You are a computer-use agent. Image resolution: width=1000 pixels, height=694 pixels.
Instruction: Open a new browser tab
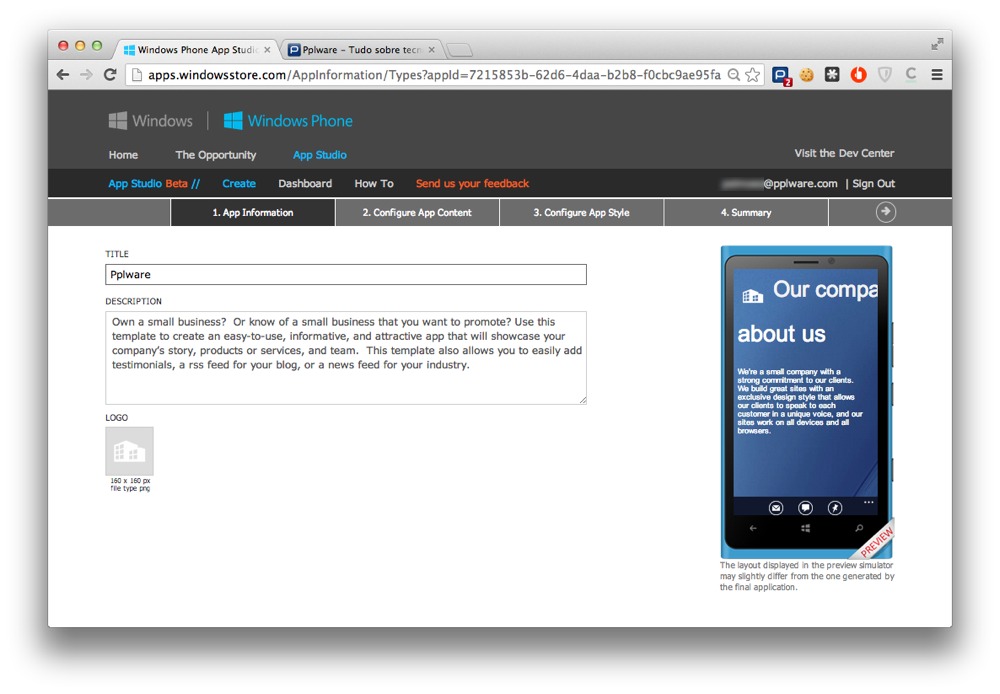point(459,50)
